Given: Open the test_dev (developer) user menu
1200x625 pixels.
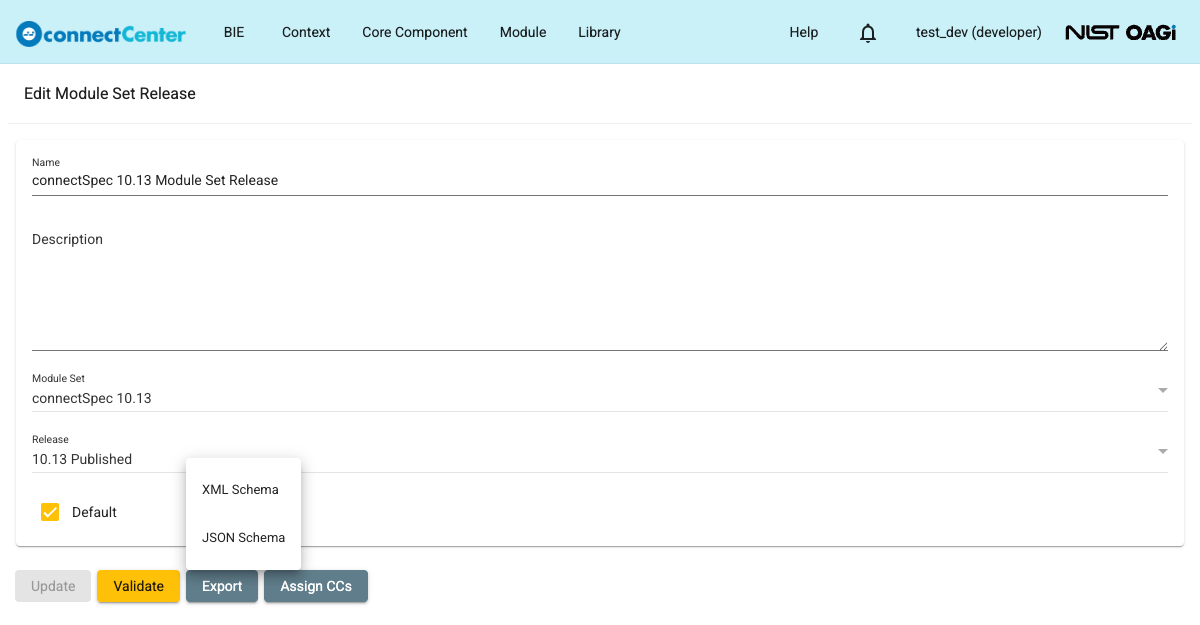Looking at the screenshot, I should pyautogui.click(x=979, y=32).
